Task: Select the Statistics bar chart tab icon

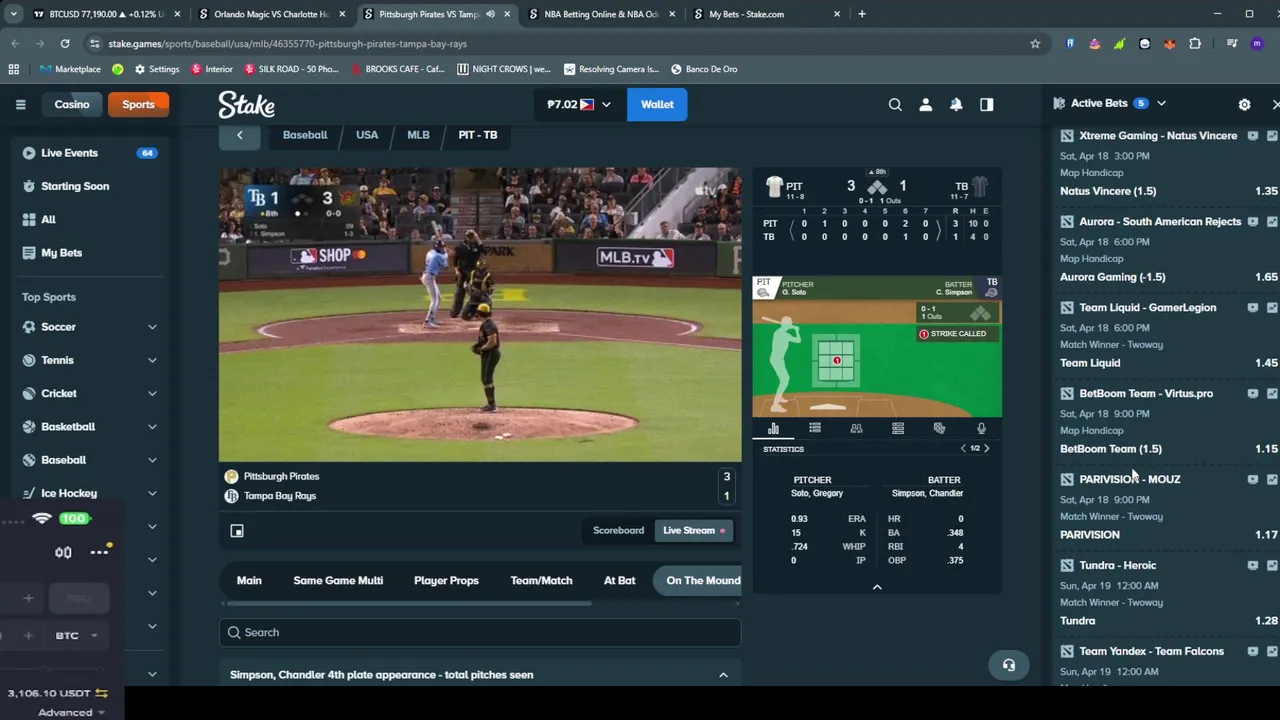Action: point(773,428)
